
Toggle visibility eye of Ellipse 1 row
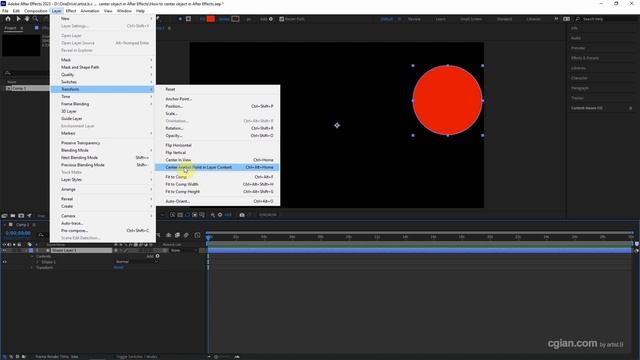pos(4,262)
